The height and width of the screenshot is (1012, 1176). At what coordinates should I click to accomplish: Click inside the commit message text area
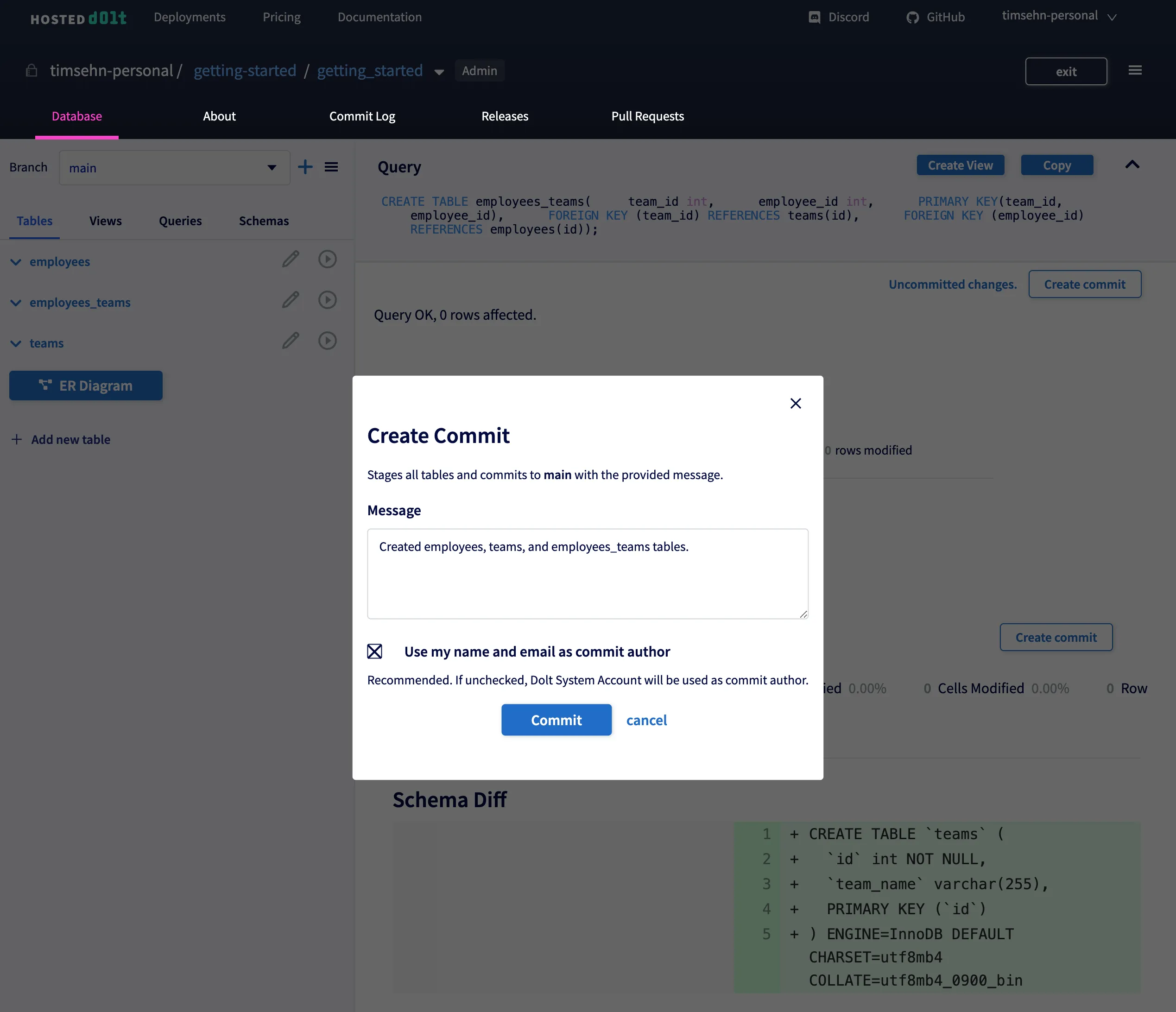tap(588, 573)
